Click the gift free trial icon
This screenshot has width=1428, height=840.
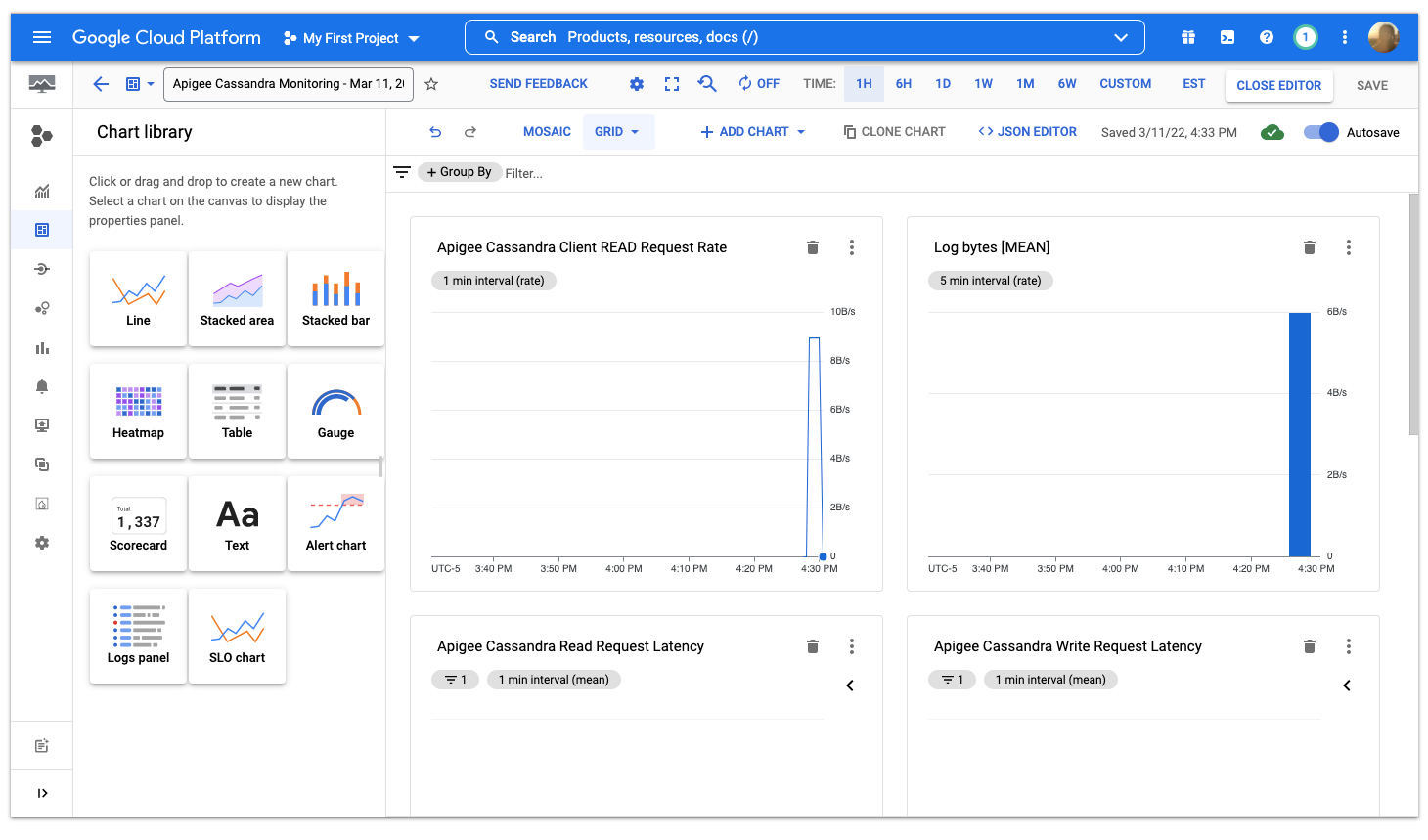[1188, 37]
